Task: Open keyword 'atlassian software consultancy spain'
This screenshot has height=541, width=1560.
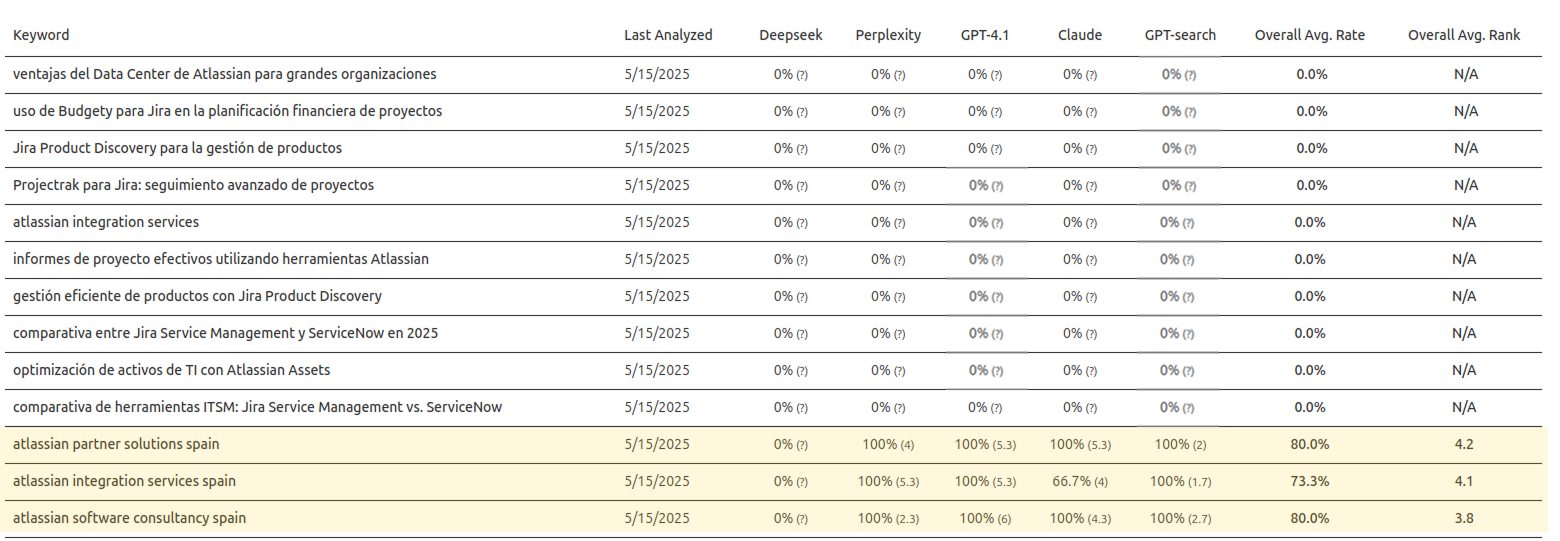Action: click(x=129, y=518)
